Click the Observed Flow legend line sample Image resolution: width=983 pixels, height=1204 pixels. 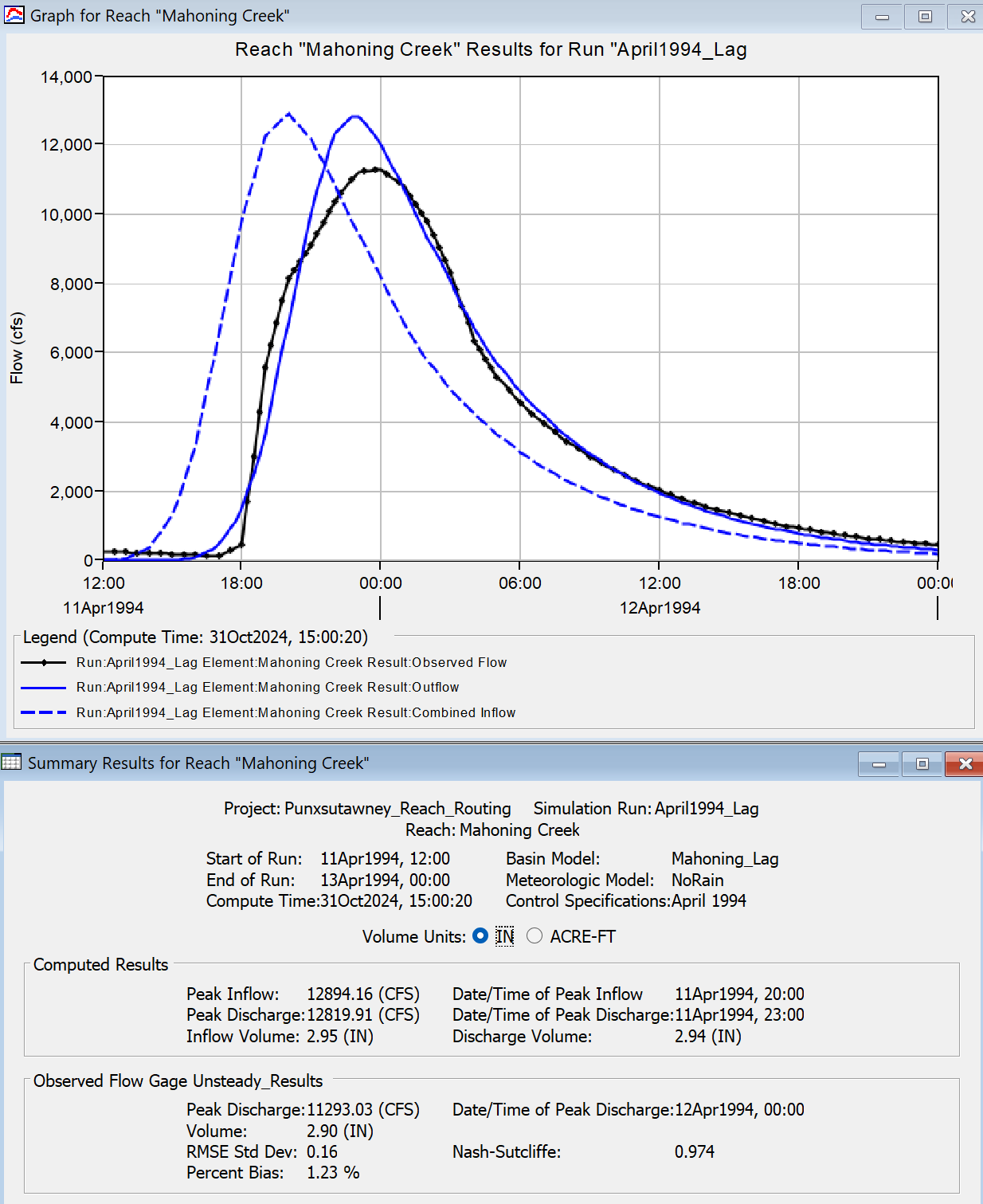43,662
